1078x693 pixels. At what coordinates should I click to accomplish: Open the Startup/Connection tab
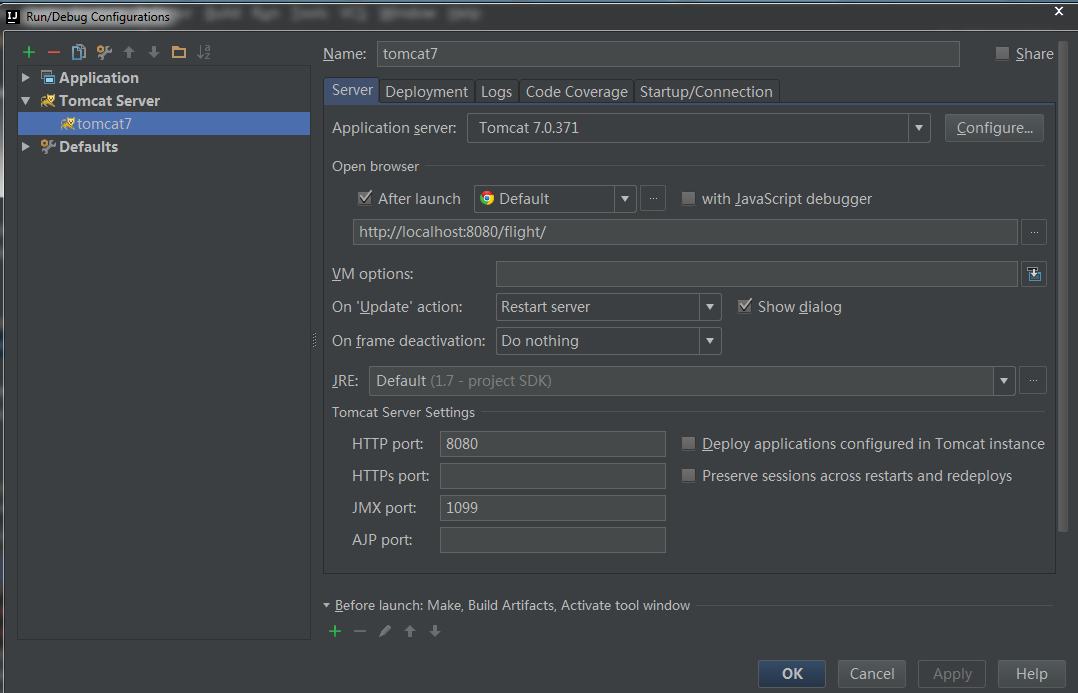(x=706, y=91)
